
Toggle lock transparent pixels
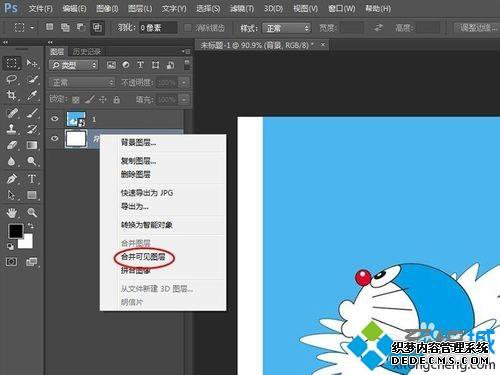(76, 99)
